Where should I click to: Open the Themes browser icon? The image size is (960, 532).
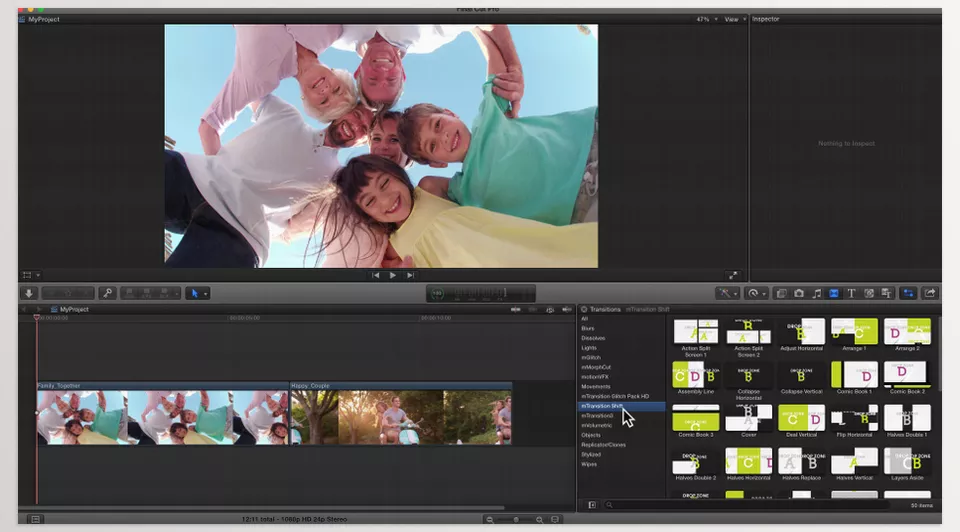(x=886, y=293)
